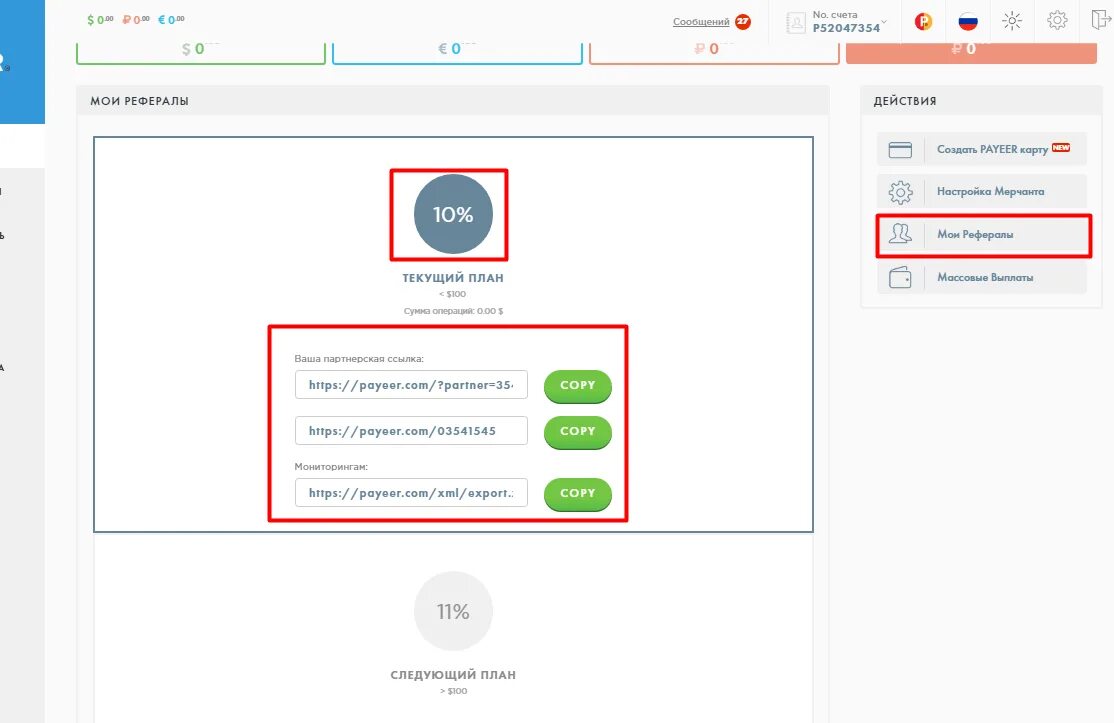Select the filled orange ruble balance box
Screen dimensions: 1114x723
coord(971,52)
